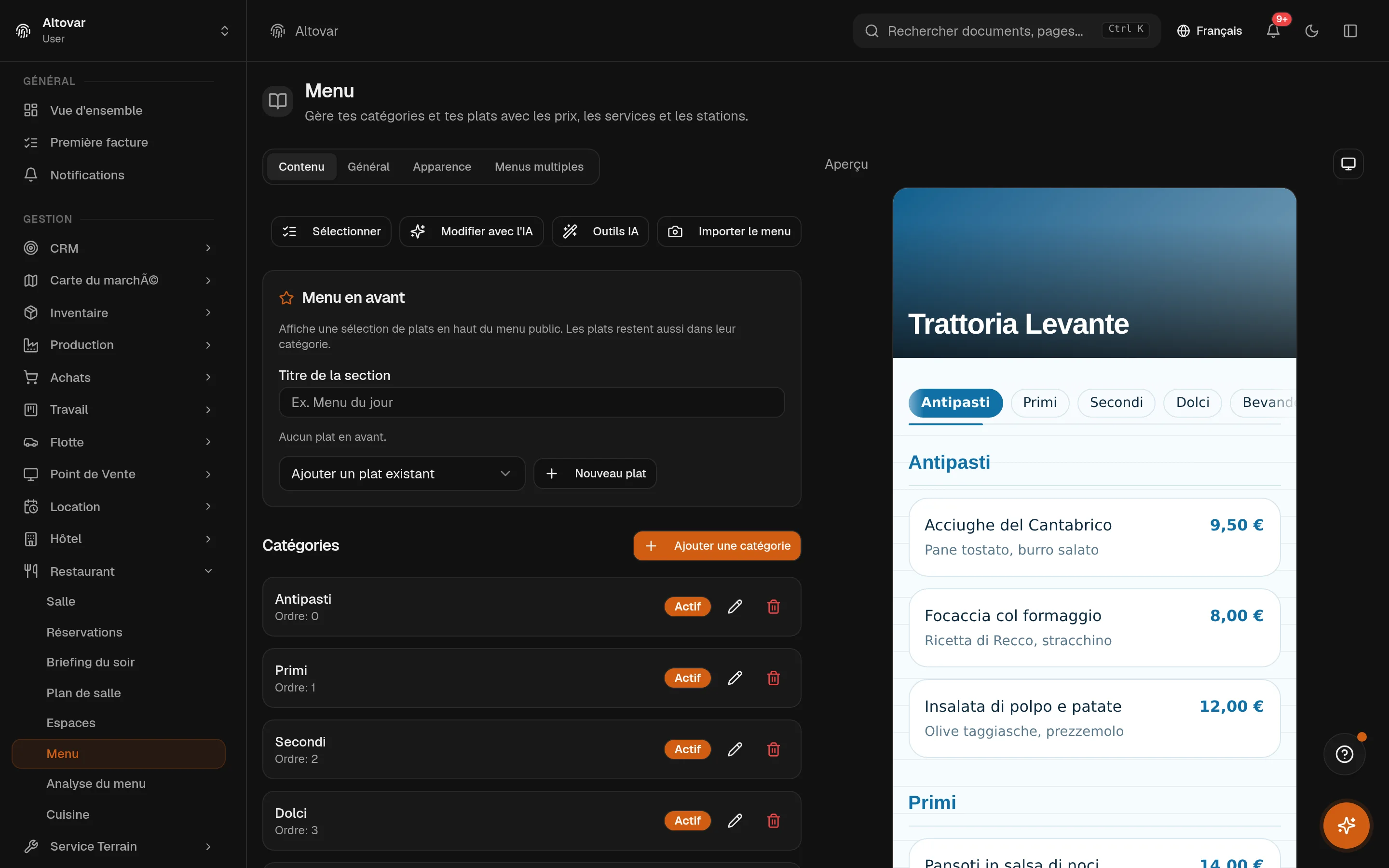
Task: Open the Menus multiples tab
Action: coord(539,166)
